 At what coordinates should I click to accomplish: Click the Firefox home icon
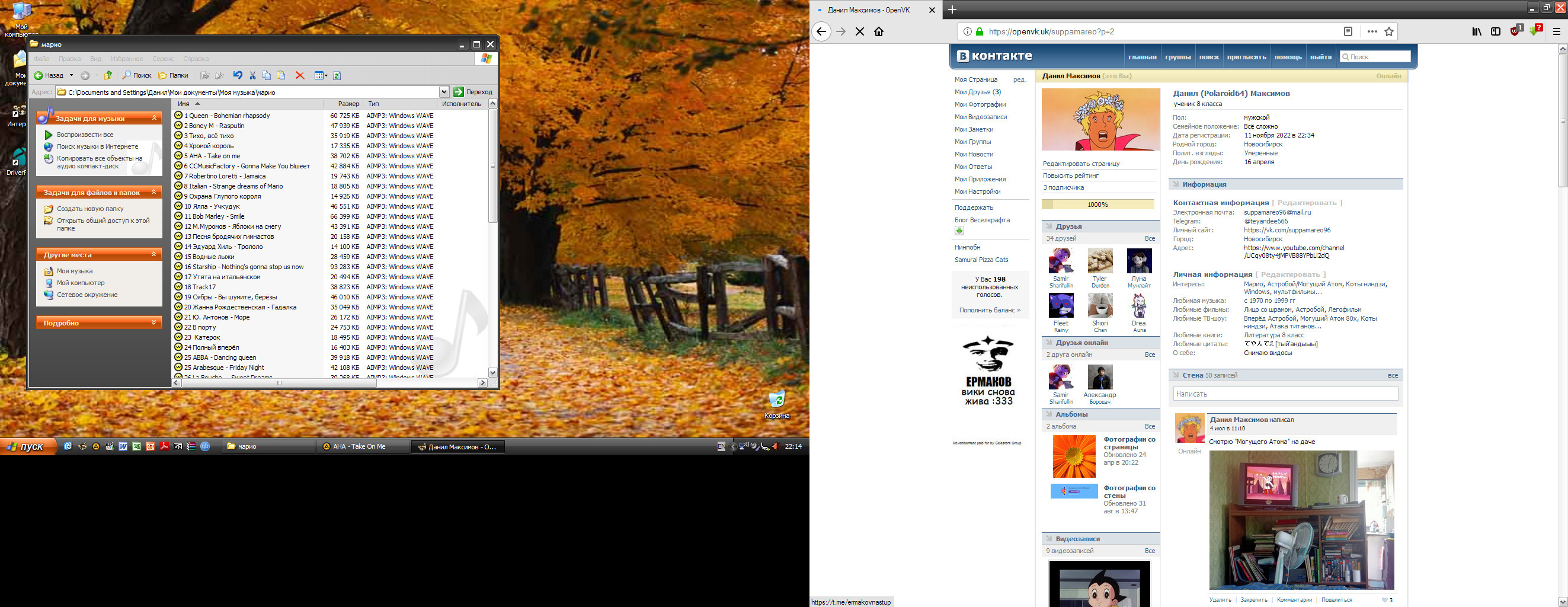pyautogui.click(x=878, y=31)
